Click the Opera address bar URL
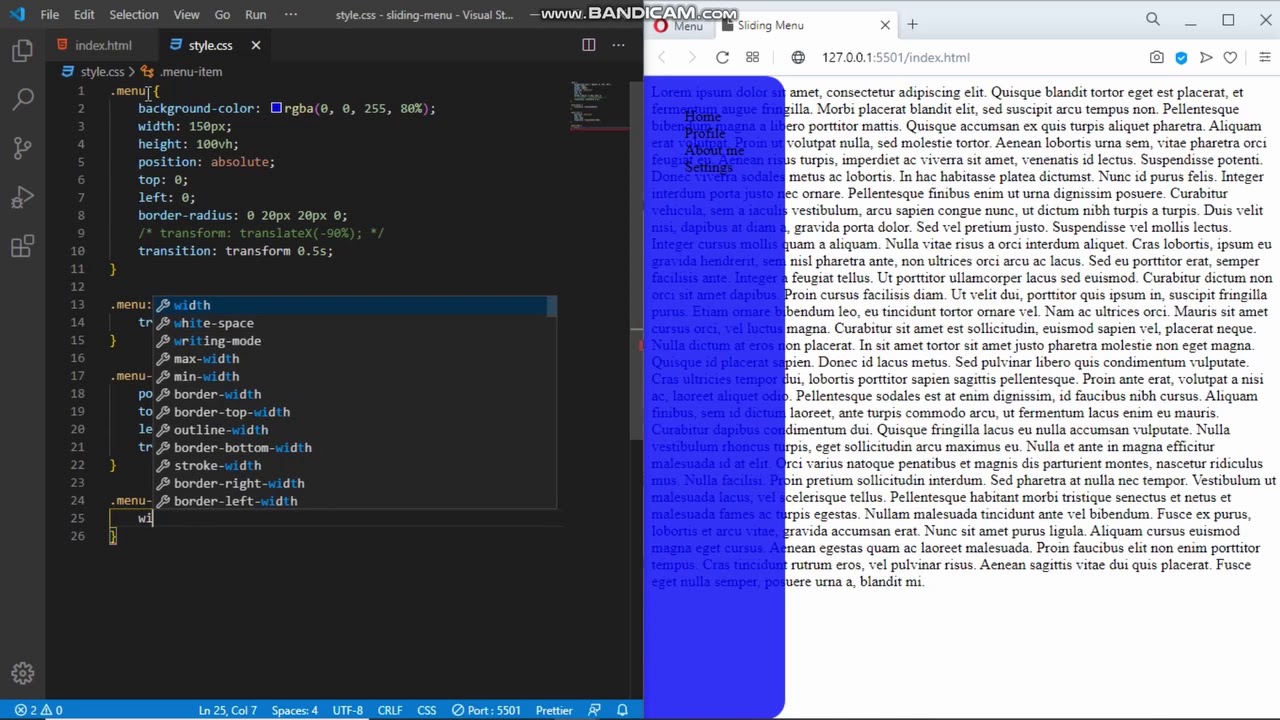 [x=896, y=57]
